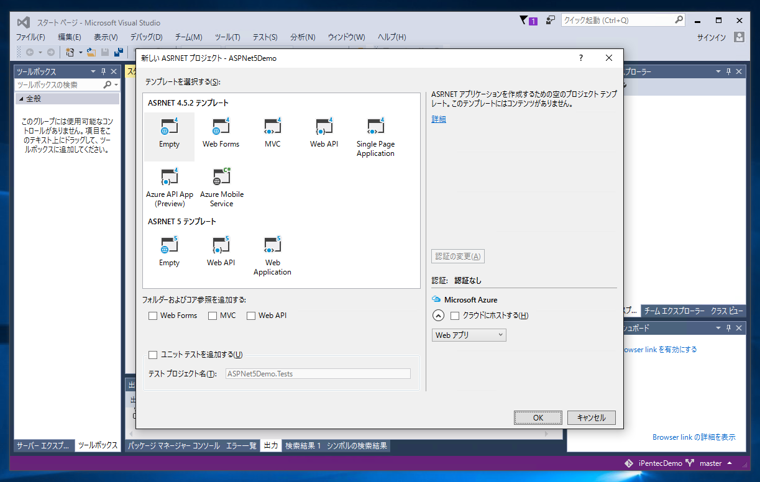Click the OK button
The width and height of the screenshot is (760, 482).
538,418
